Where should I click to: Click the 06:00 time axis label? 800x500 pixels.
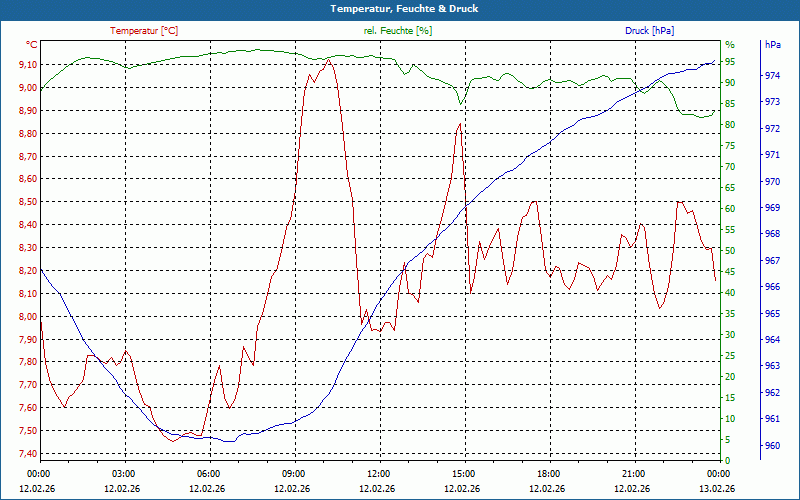point(208,473)
